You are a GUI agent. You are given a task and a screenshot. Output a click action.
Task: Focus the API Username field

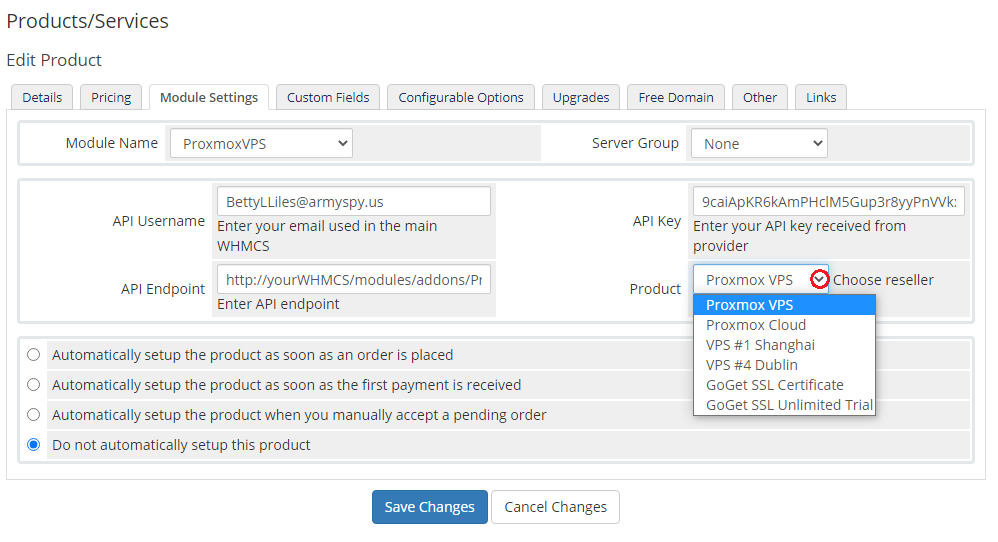point(354,202)
